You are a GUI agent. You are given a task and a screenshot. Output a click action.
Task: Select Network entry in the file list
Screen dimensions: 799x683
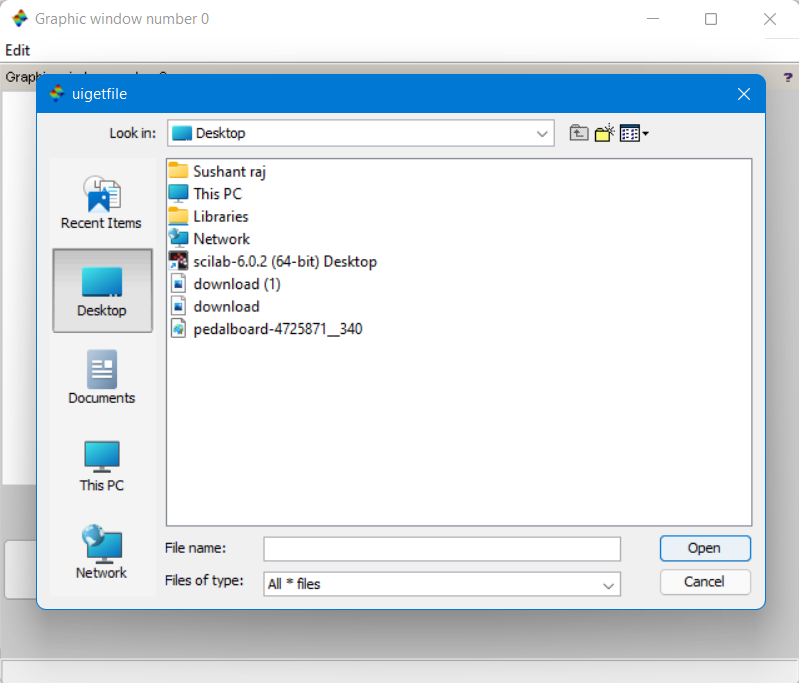click(x=209, y=239)
